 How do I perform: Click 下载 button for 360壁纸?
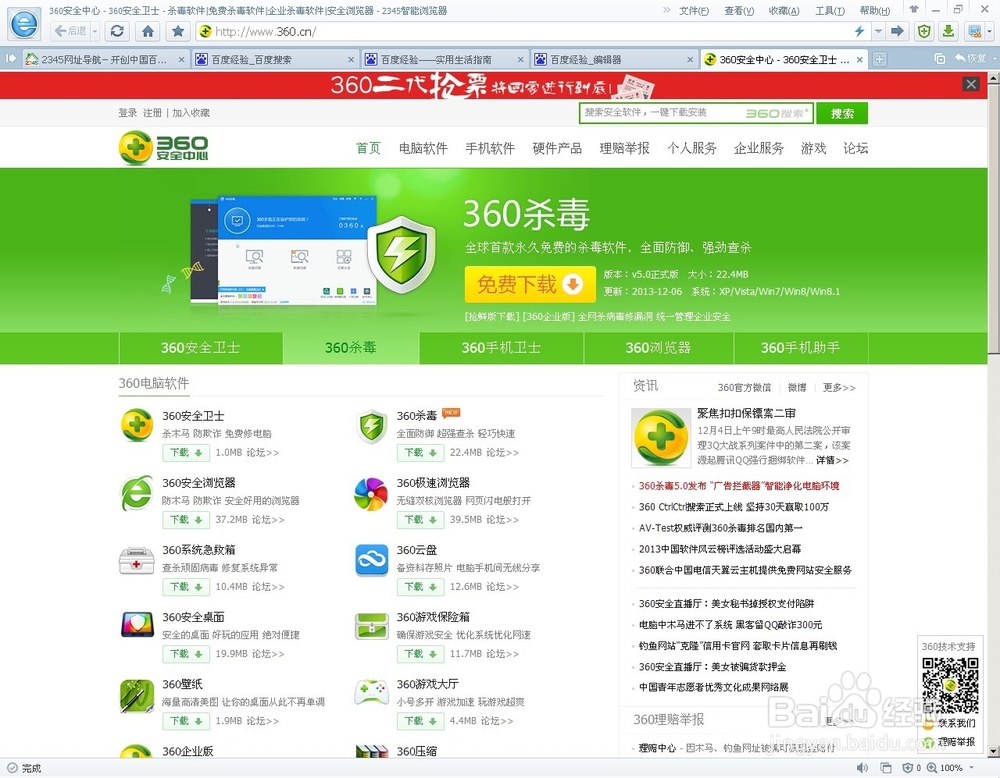click(x=186, y=721)
